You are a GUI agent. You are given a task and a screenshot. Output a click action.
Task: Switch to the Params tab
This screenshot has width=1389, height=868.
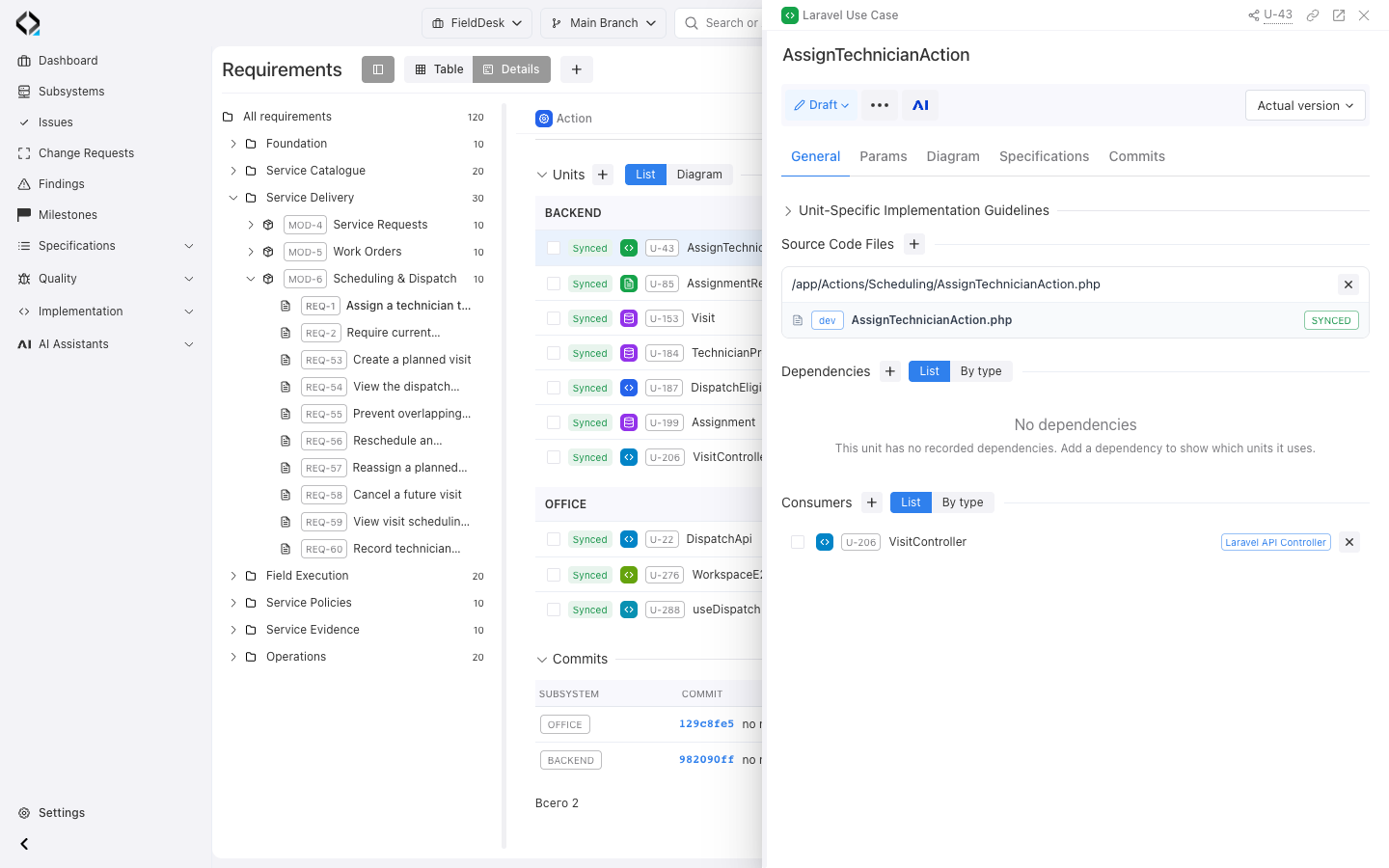pyautogui.click(x=884, y=156)
